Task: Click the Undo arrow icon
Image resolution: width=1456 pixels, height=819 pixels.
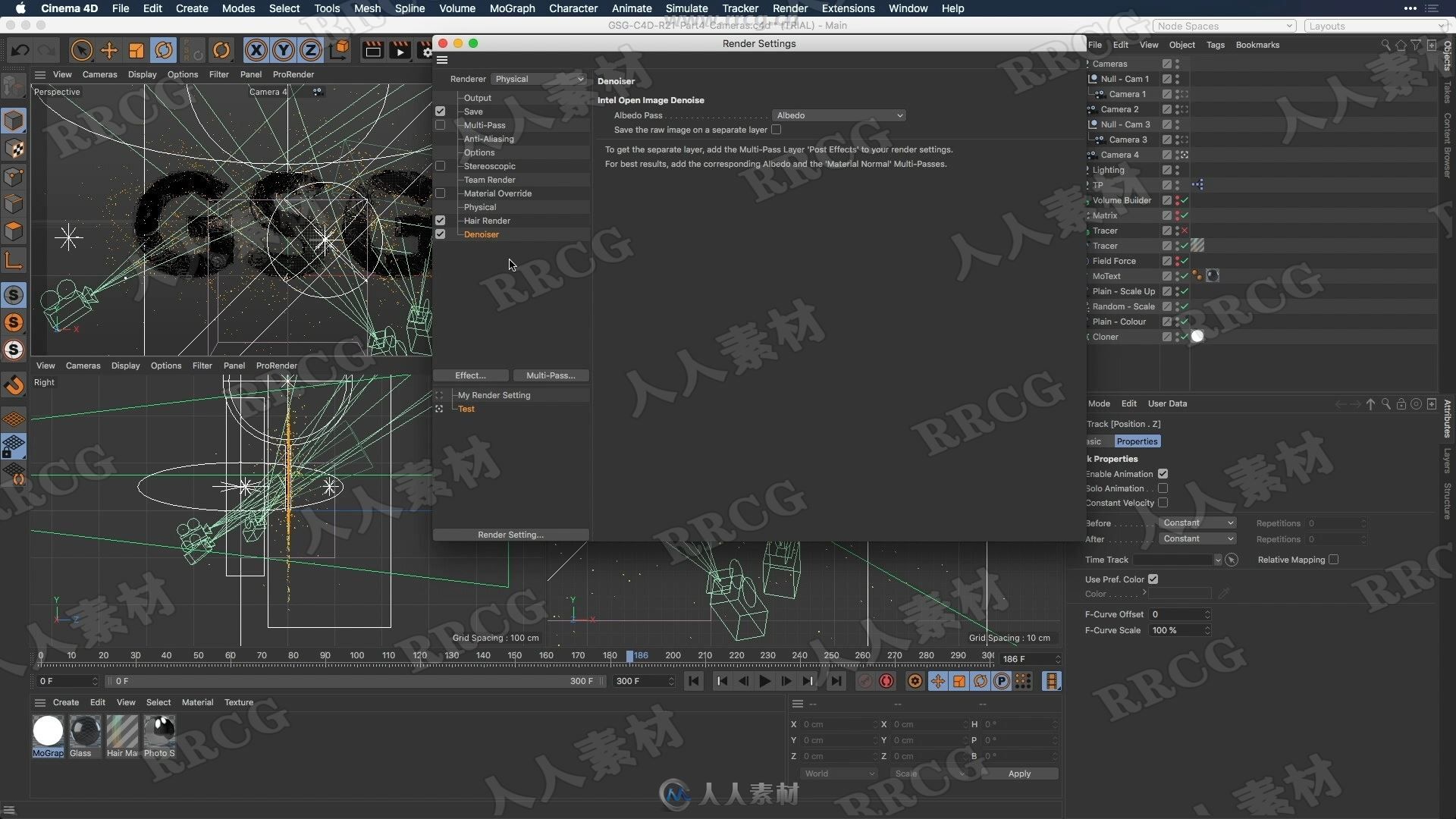Action: point(20,51)
